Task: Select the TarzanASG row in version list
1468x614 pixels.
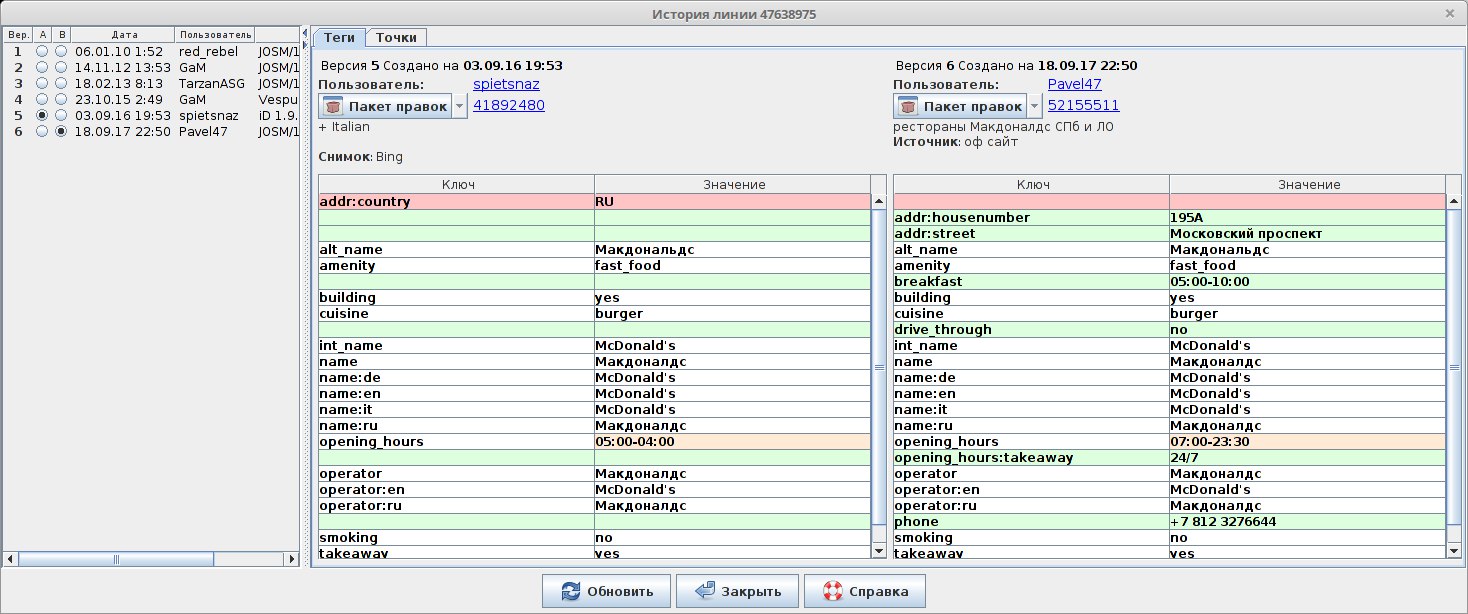Action: (152, 83)
